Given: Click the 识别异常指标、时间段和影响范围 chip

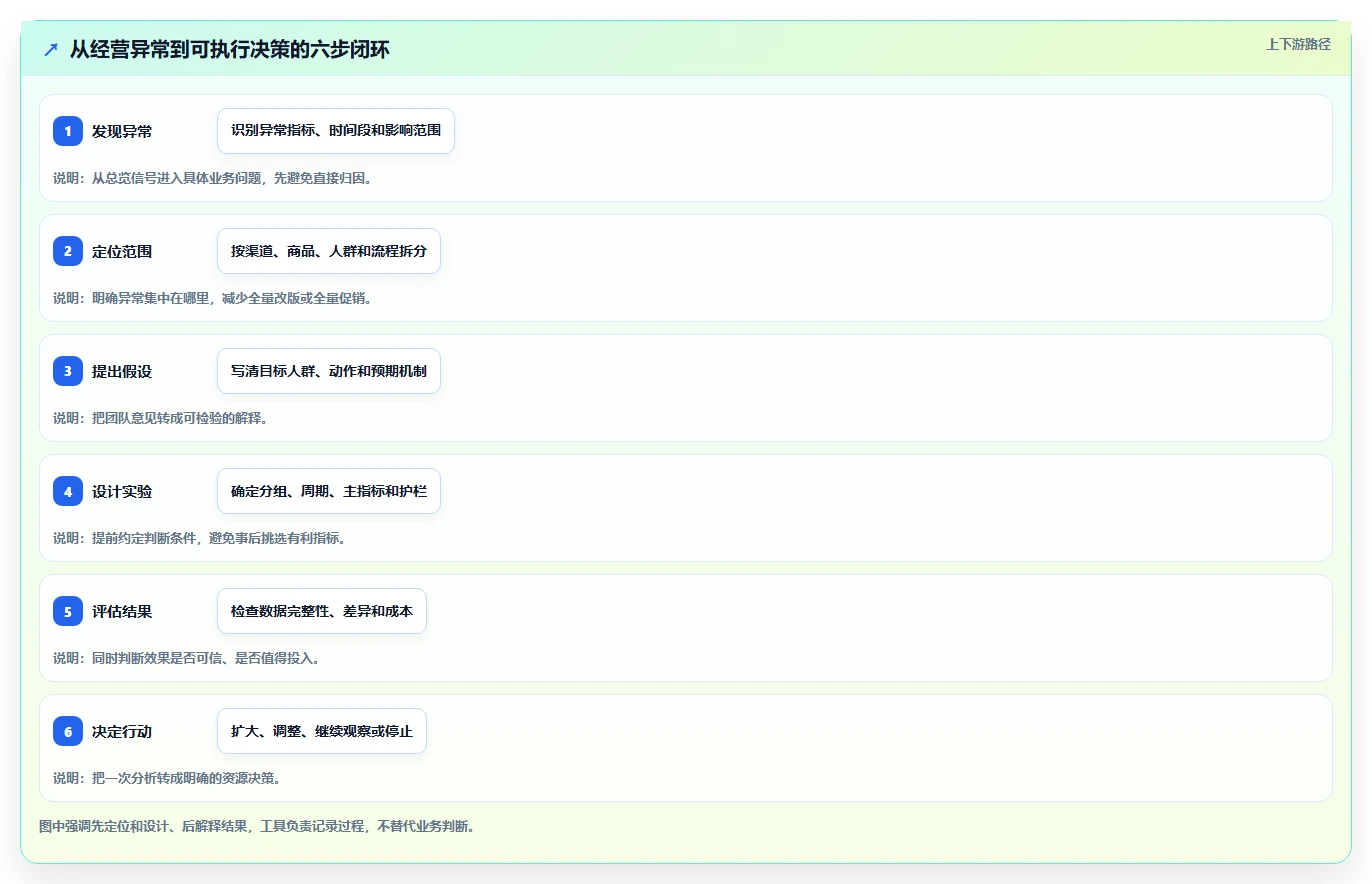Looking at the screenshot, I should pos(336,131).
